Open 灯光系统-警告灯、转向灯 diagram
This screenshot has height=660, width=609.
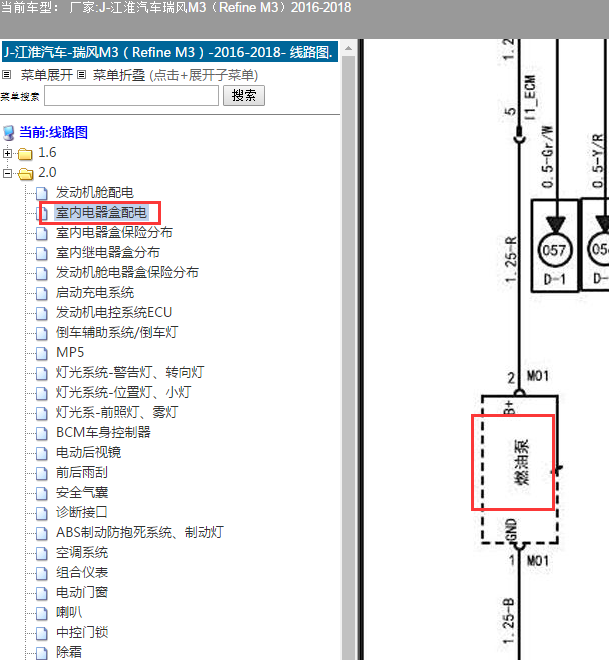130,372
